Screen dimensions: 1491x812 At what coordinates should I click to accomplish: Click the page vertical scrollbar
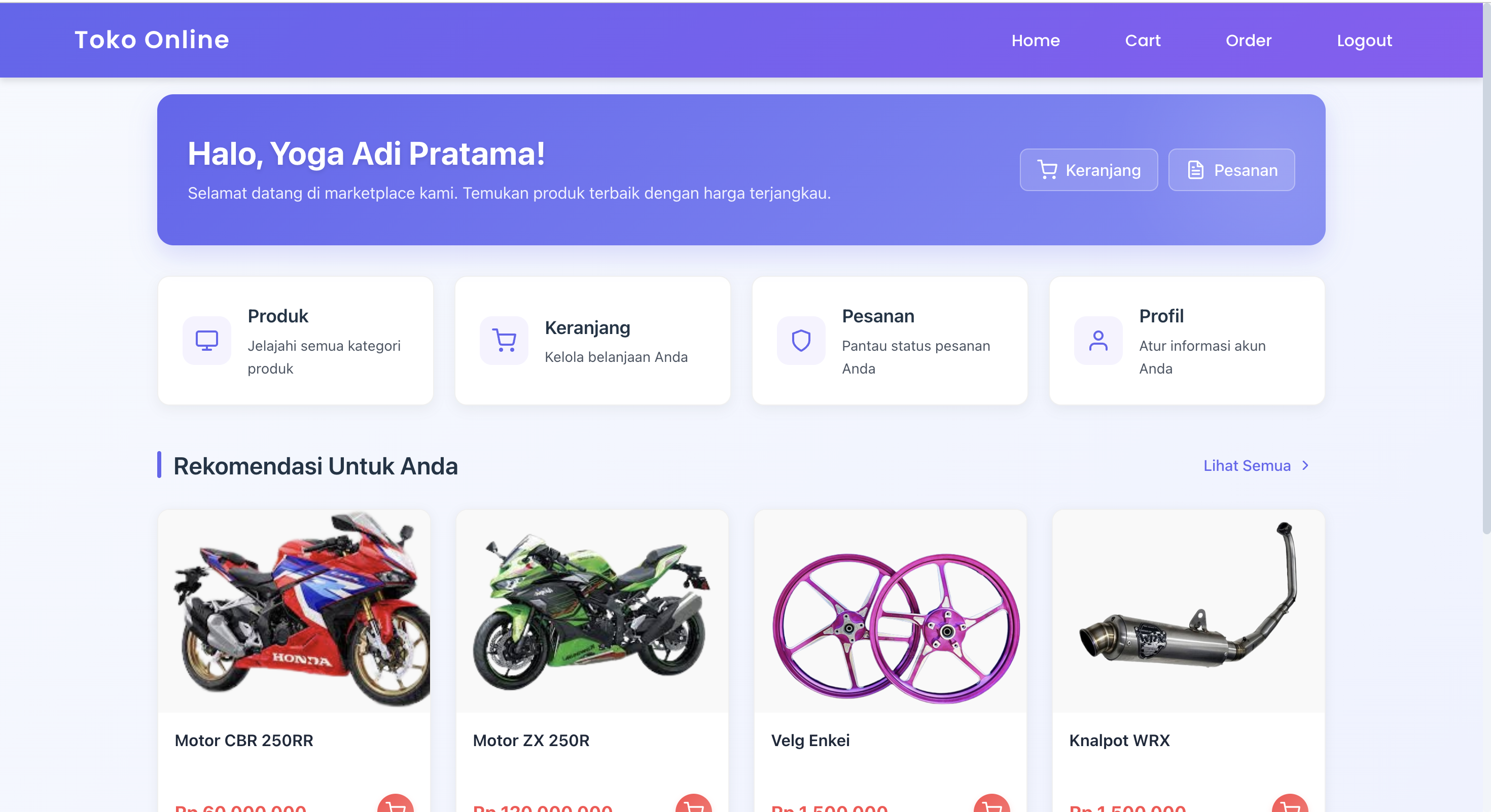[1486, 267]
